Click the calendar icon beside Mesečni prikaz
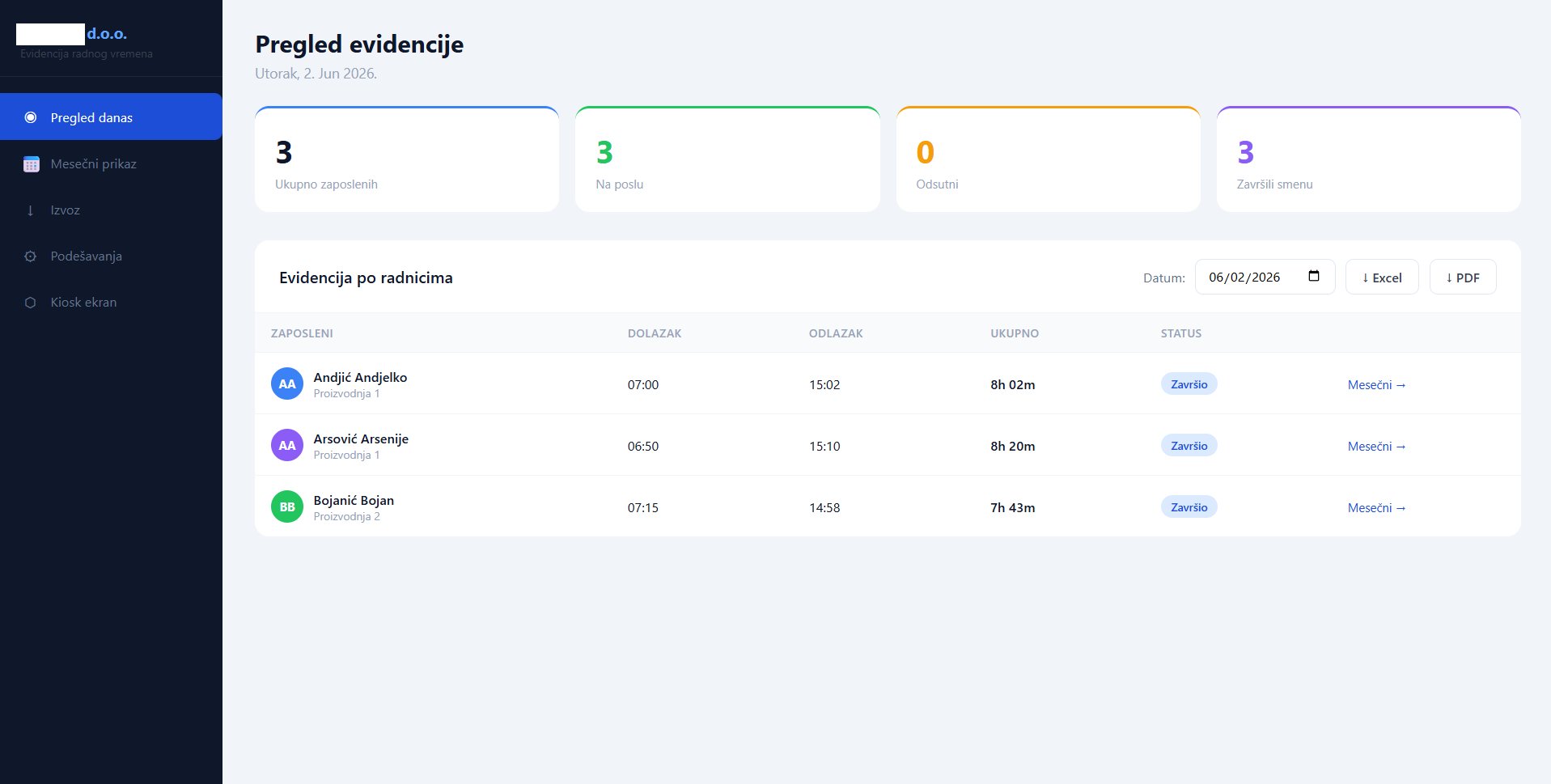The height and width of the screenshot is (784, 1551). (x=31, y=164)
